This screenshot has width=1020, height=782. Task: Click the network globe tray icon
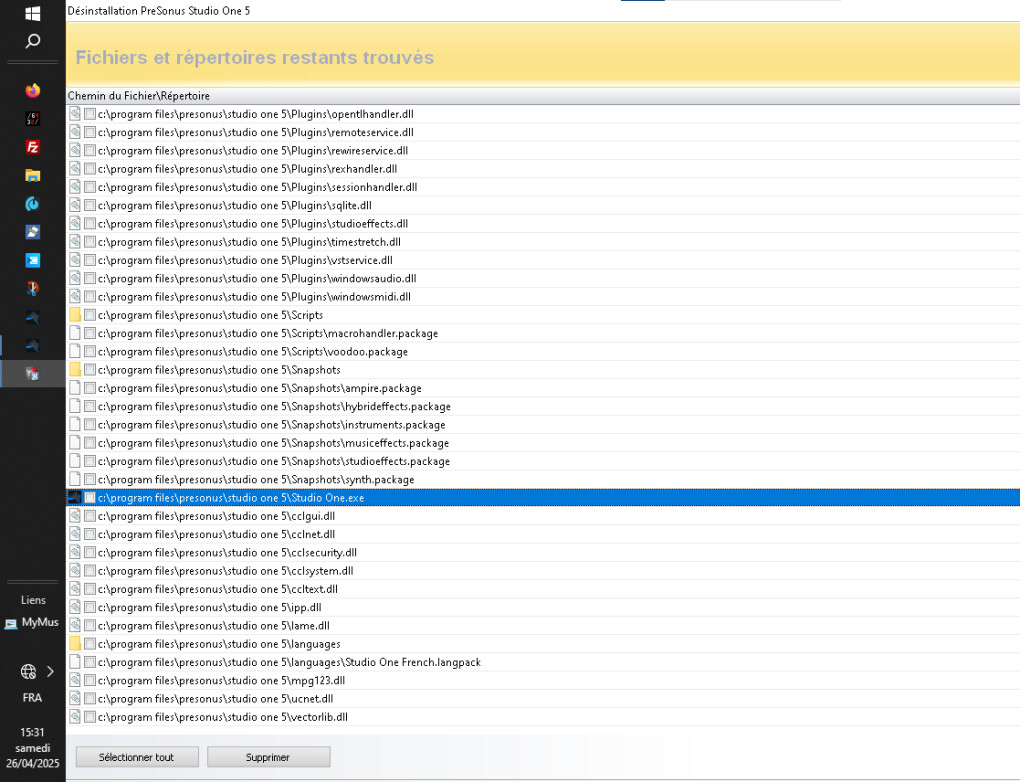pos(28,671)
